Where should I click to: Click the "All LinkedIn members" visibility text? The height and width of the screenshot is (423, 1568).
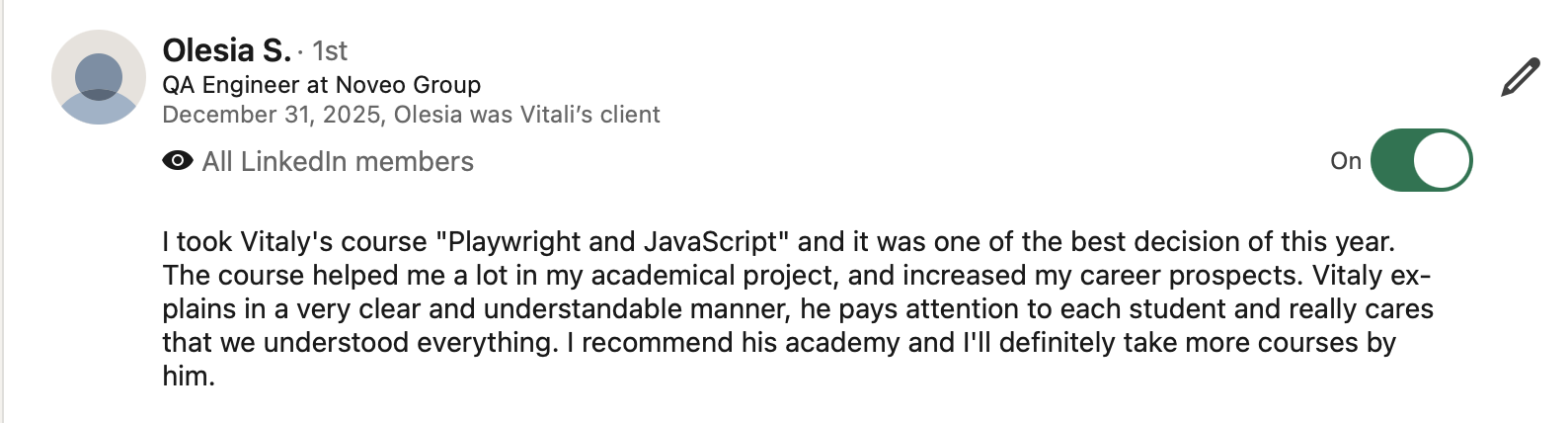pos(338,161)
